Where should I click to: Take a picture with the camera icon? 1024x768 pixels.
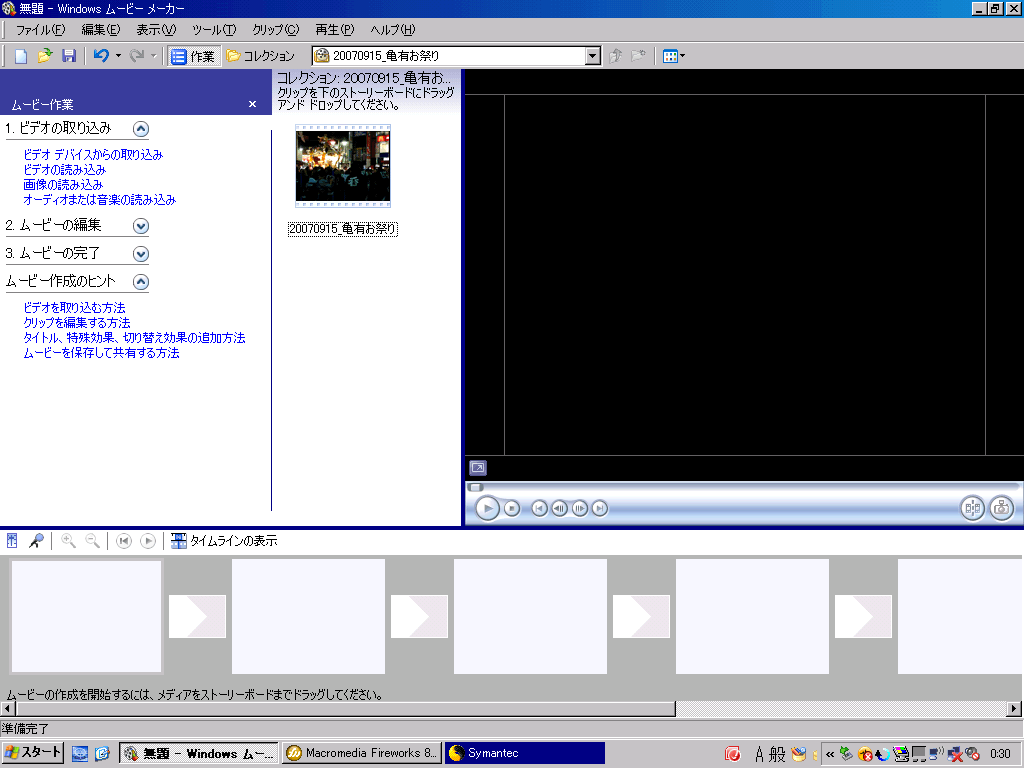click(x=1001, y=508)
